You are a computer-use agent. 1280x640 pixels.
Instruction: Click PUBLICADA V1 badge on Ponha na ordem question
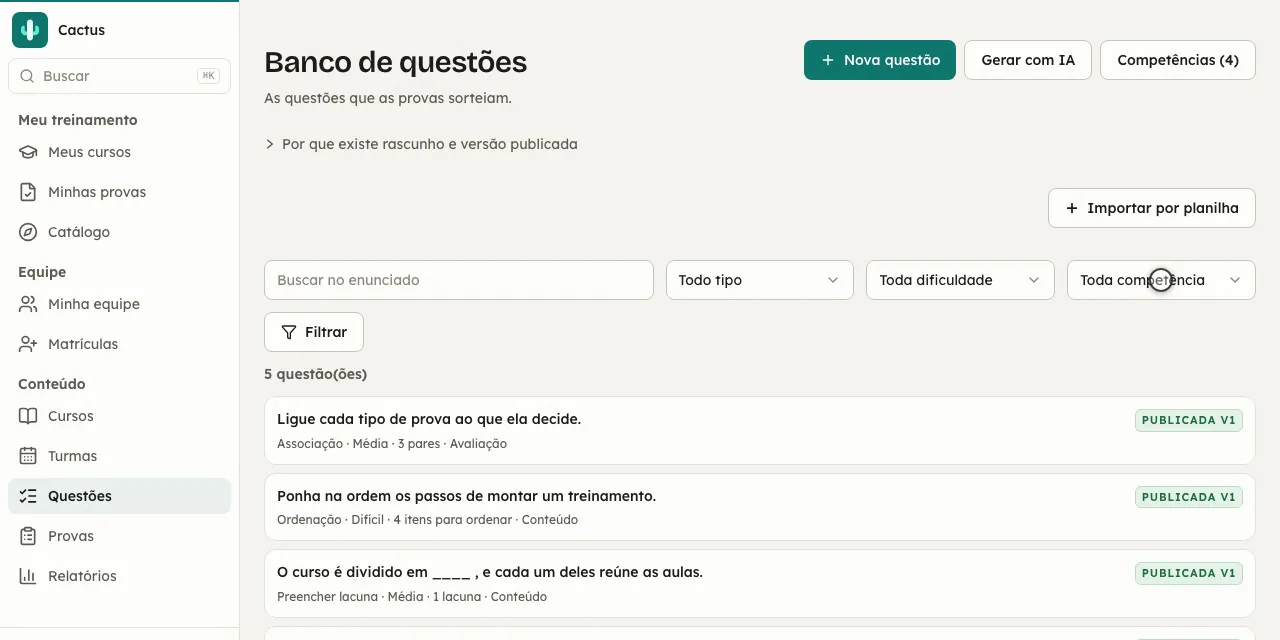point(1189,497)
